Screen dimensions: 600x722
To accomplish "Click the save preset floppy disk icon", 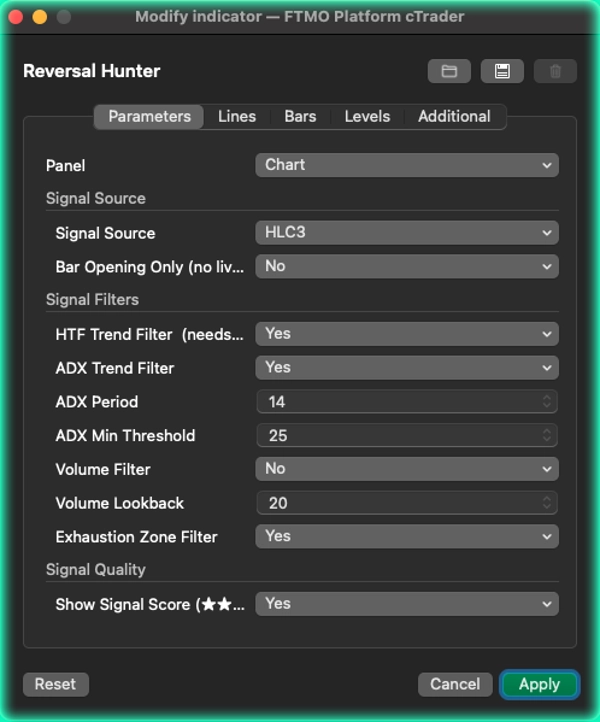I will click(502, 71).
